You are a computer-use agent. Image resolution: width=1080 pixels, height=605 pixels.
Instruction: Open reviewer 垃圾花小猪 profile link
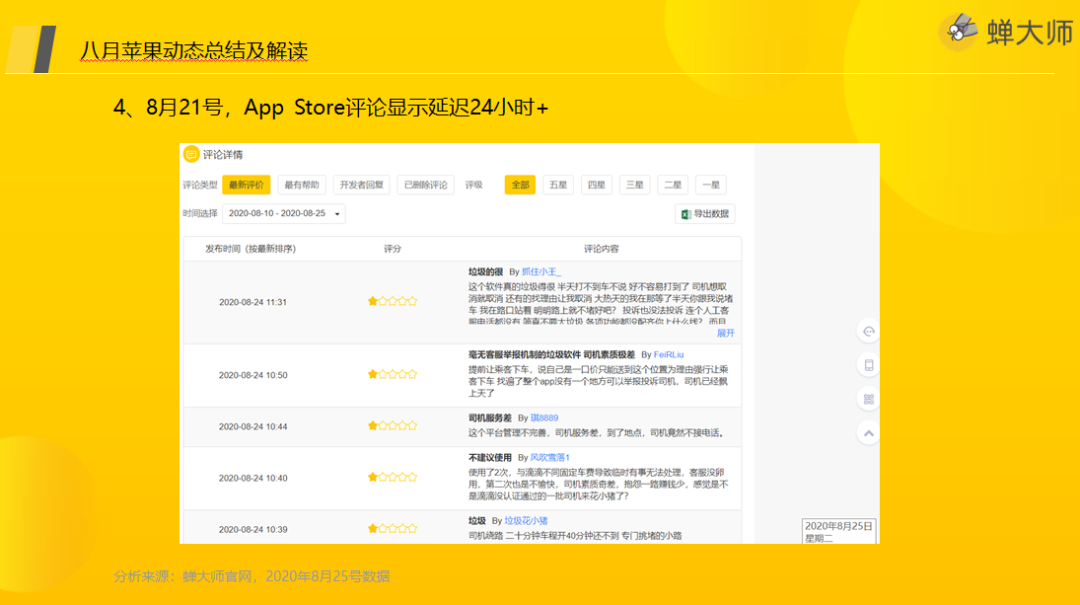(x=526, y=521)
